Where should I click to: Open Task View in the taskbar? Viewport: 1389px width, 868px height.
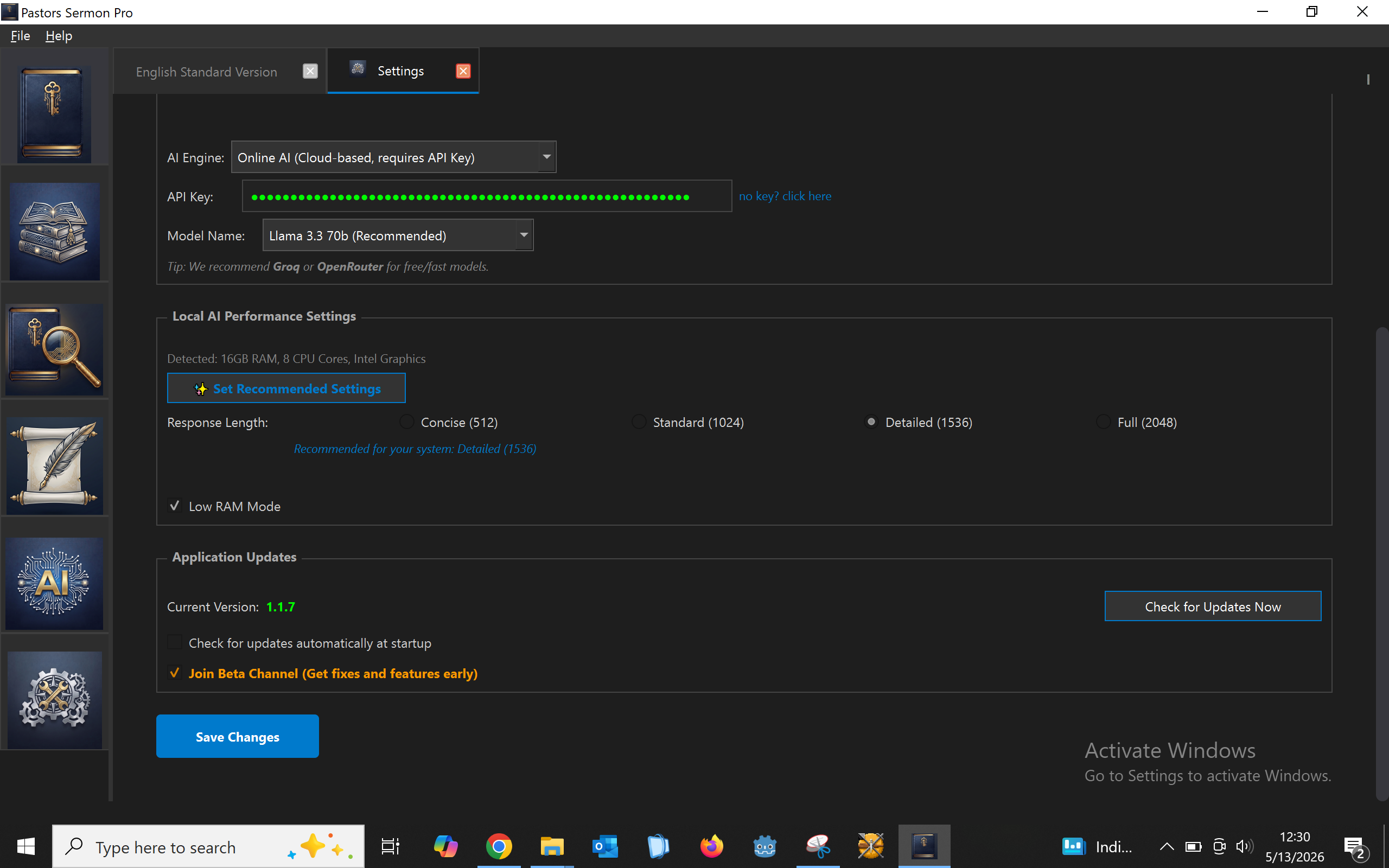coord(391,846)
